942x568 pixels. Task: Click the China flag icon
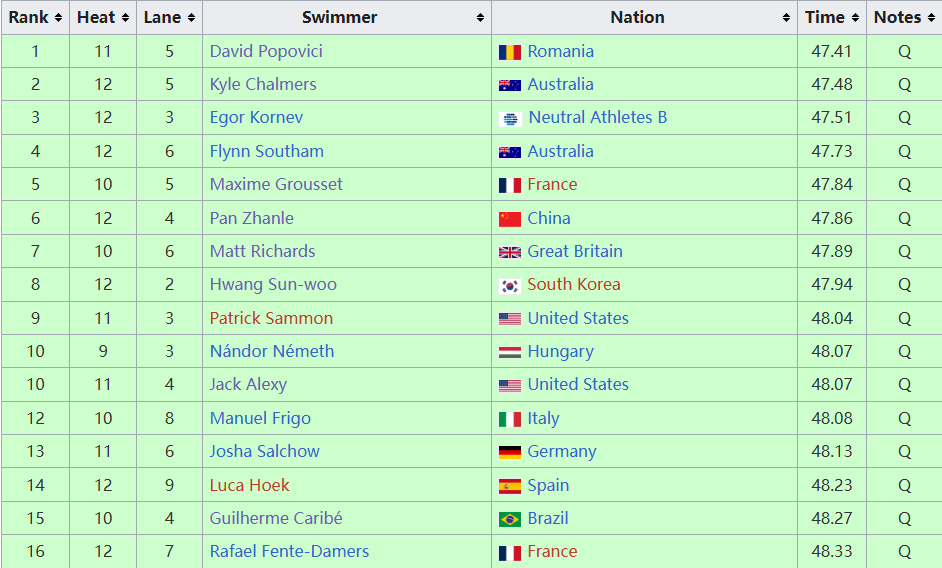click(x=509, y=219)
